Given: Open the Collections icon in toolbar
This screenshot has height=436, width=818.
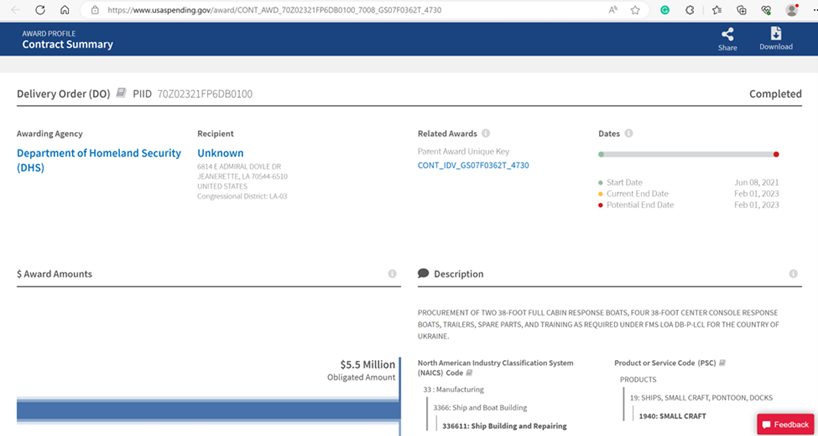Looking at the screenshot, I should pyautogui.click(x=741, y=10).
